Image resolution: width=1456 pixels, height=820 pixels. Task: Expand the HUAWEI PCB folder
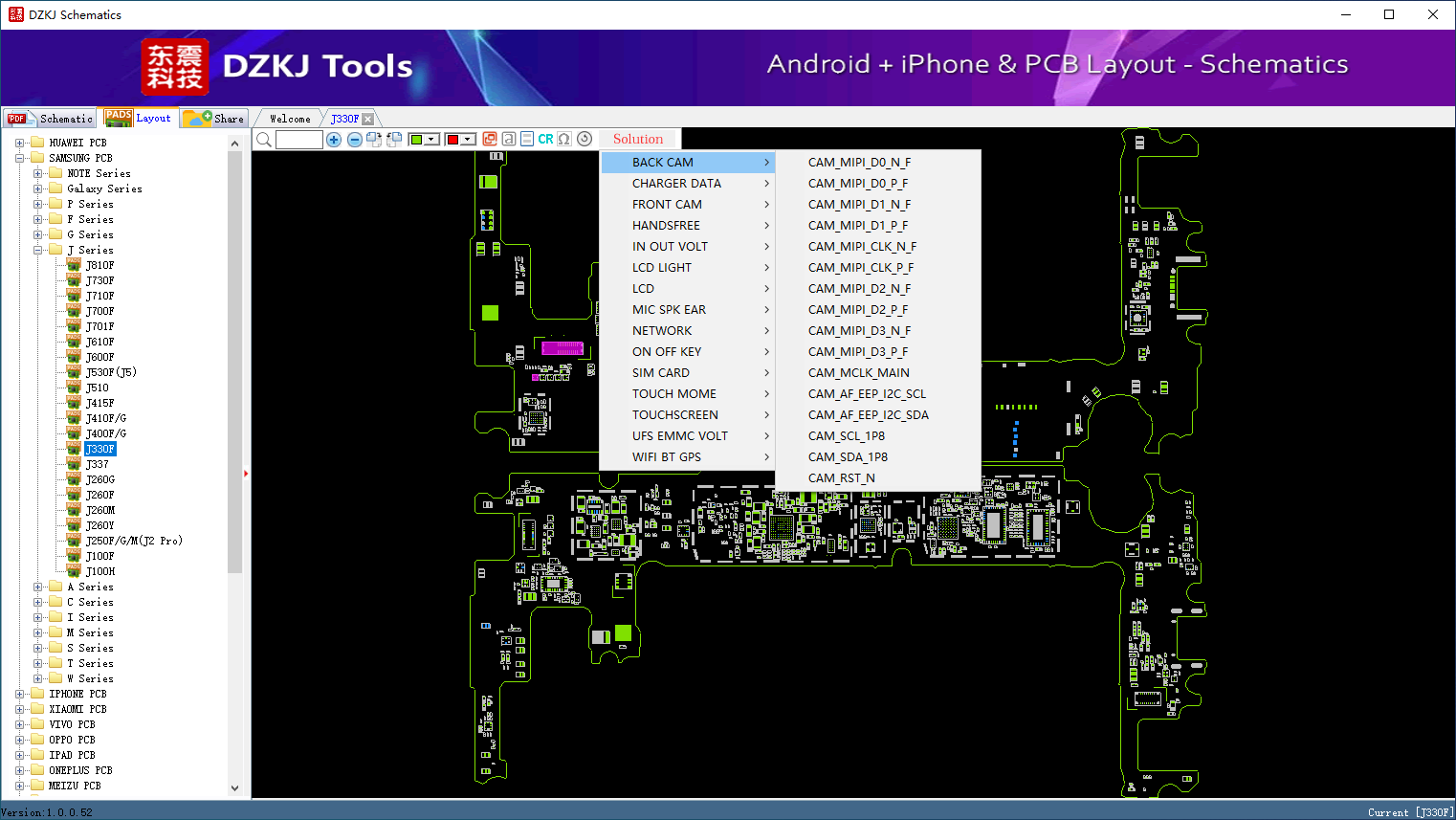[x=20, y=143]
